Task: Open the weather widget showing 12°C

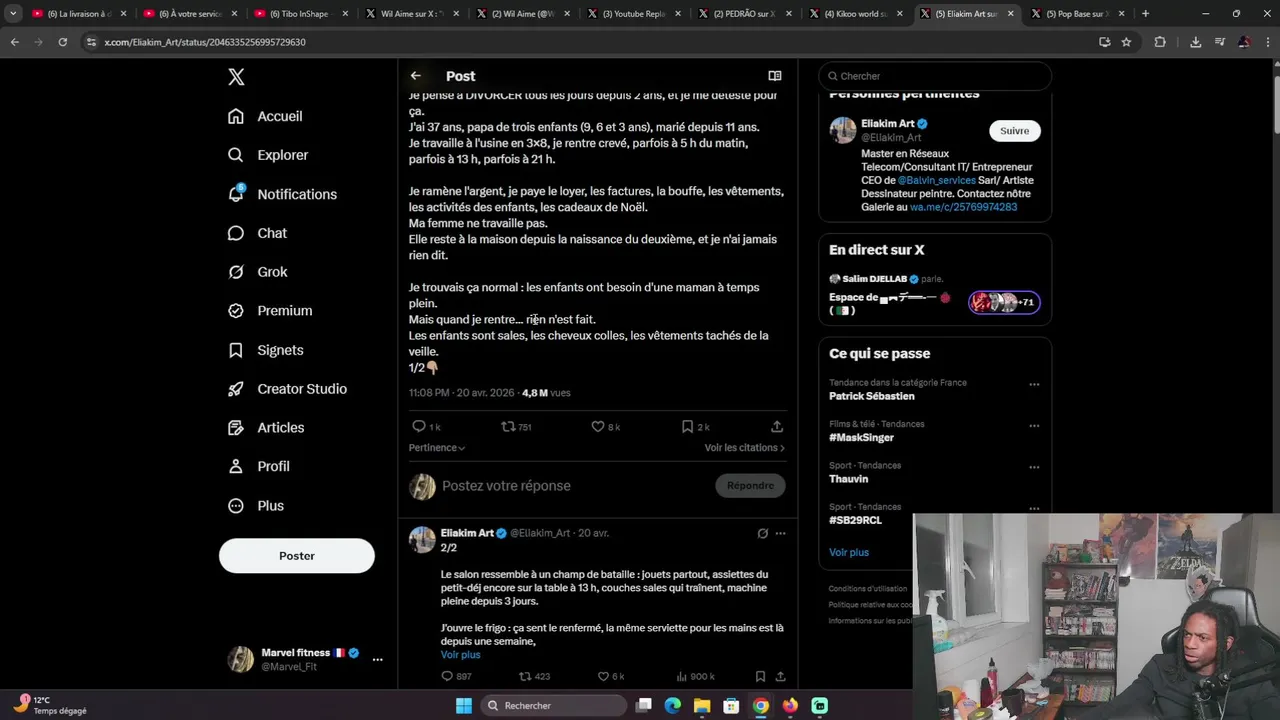Action: coord(50,705)
